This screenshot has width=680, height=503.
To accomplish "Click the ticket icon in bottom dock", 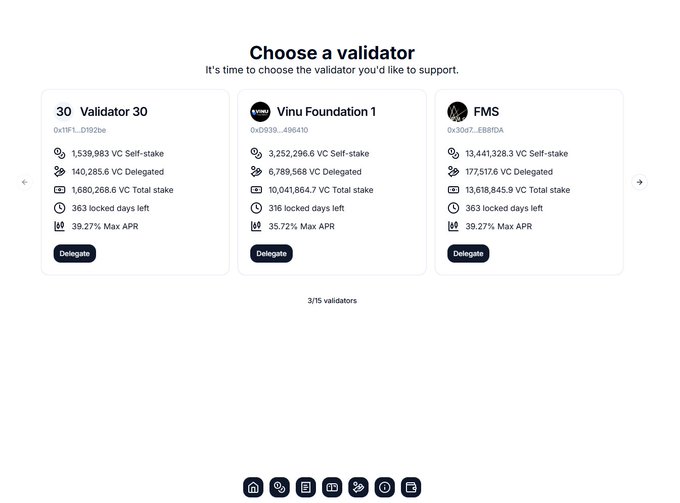I will click(332, 487).
